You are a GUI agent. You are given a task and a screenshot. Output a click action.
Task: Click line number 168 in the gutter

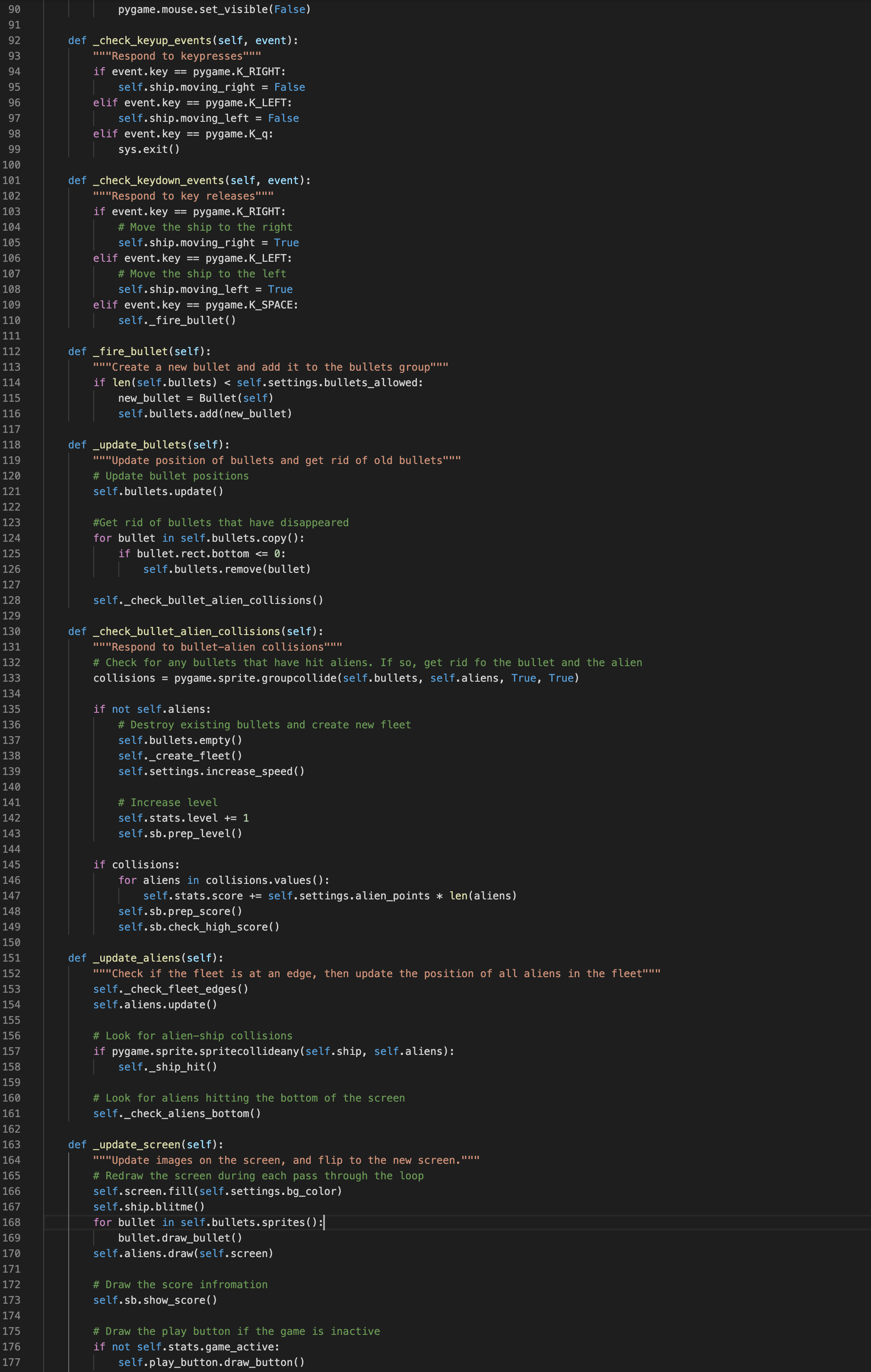[x=11, y=1222]
